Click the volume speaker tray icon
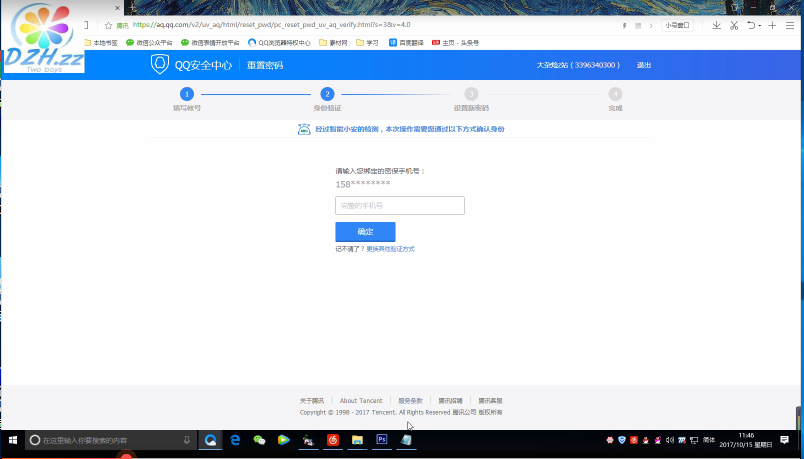This screenshot has height=459, width=804. click(x=670, y=440)
